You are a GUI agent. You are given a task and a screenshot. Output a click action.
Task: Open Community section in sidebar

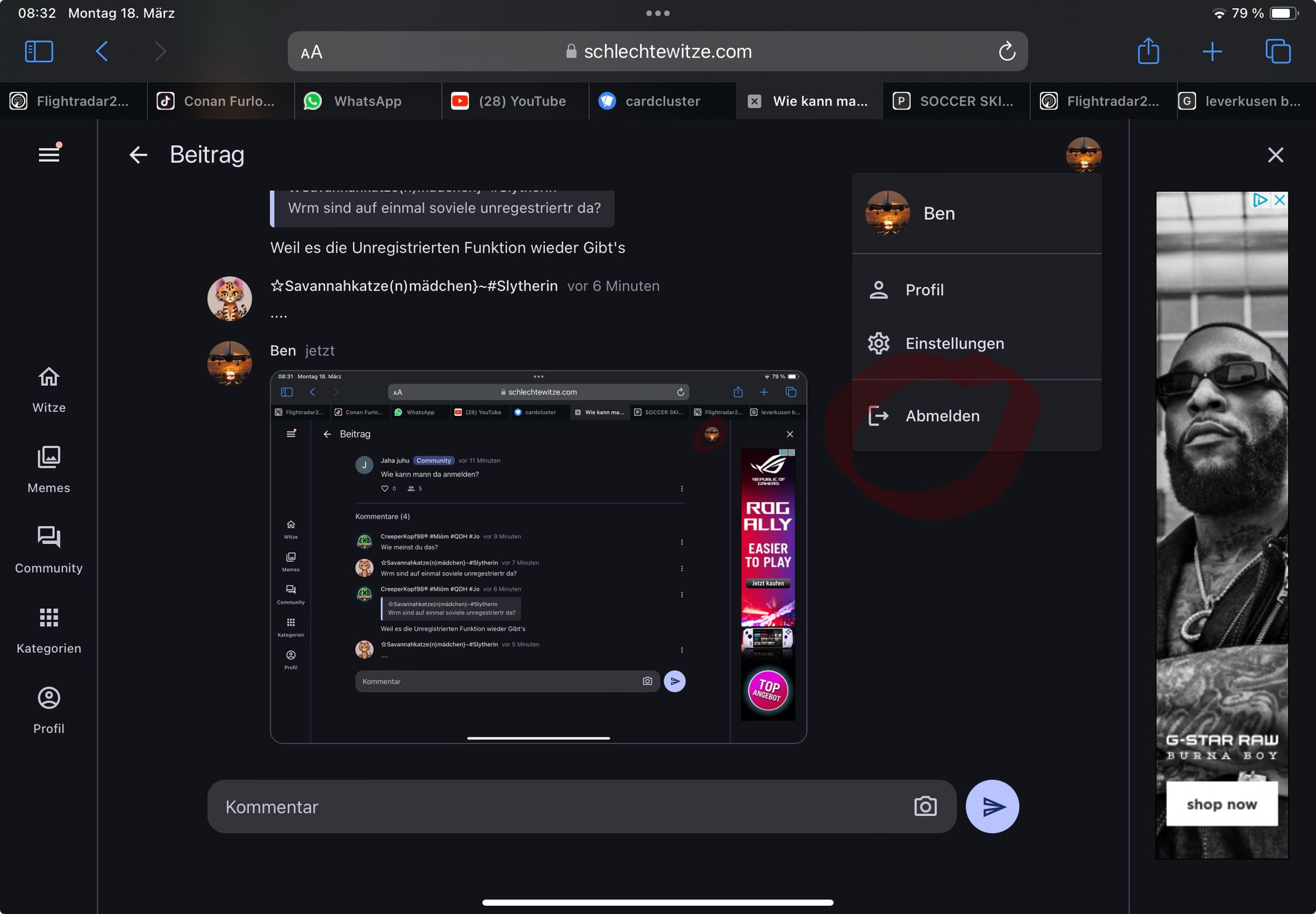49,549
